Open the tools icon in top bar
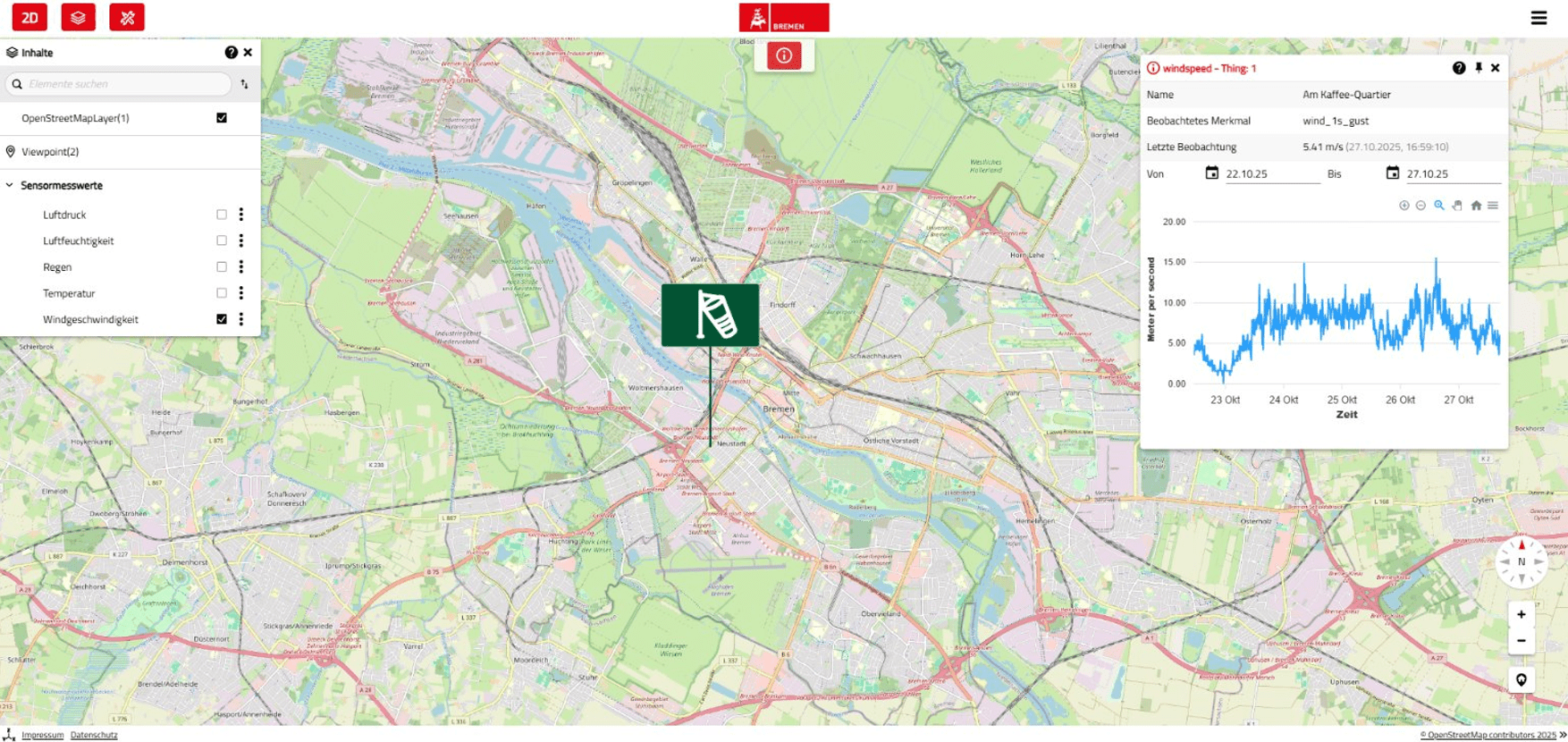The image size is (1568, 742). pos(127,17)
